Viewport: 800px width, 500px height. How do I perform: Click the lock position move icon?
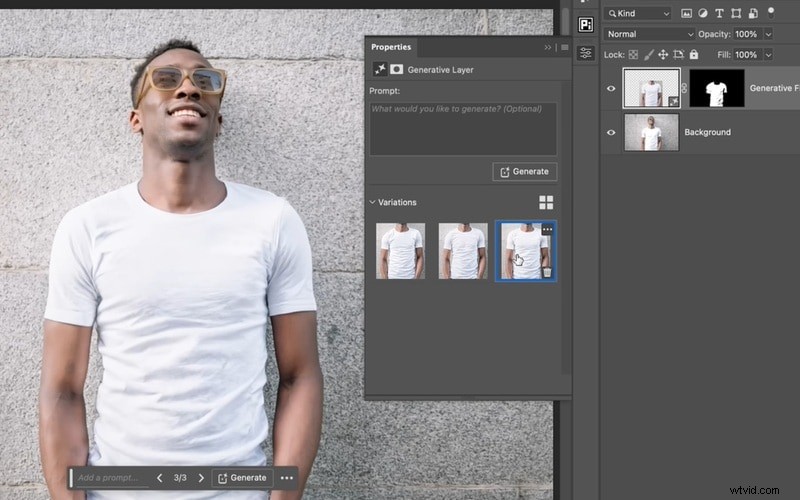click(665, 54)
